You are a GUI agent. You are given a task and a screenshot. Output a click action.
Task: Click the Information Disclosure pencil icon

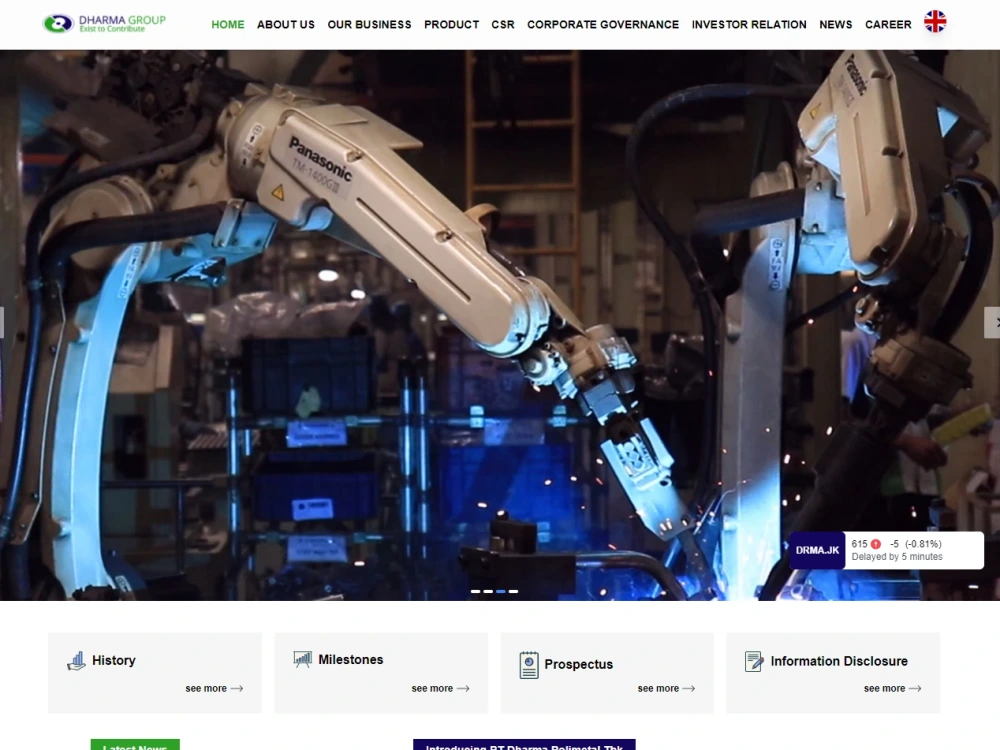point(754,661)
